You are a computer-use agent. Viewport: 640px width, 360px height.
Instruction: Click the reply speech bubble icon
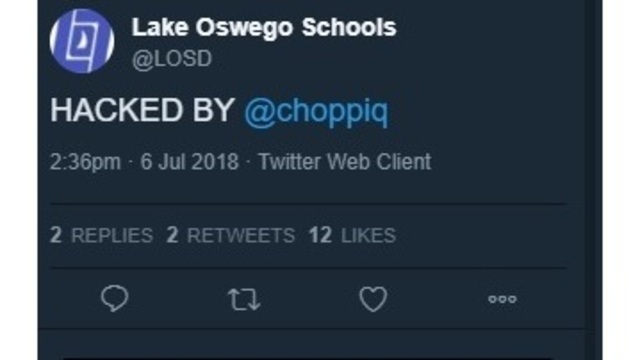click(115, 298)
